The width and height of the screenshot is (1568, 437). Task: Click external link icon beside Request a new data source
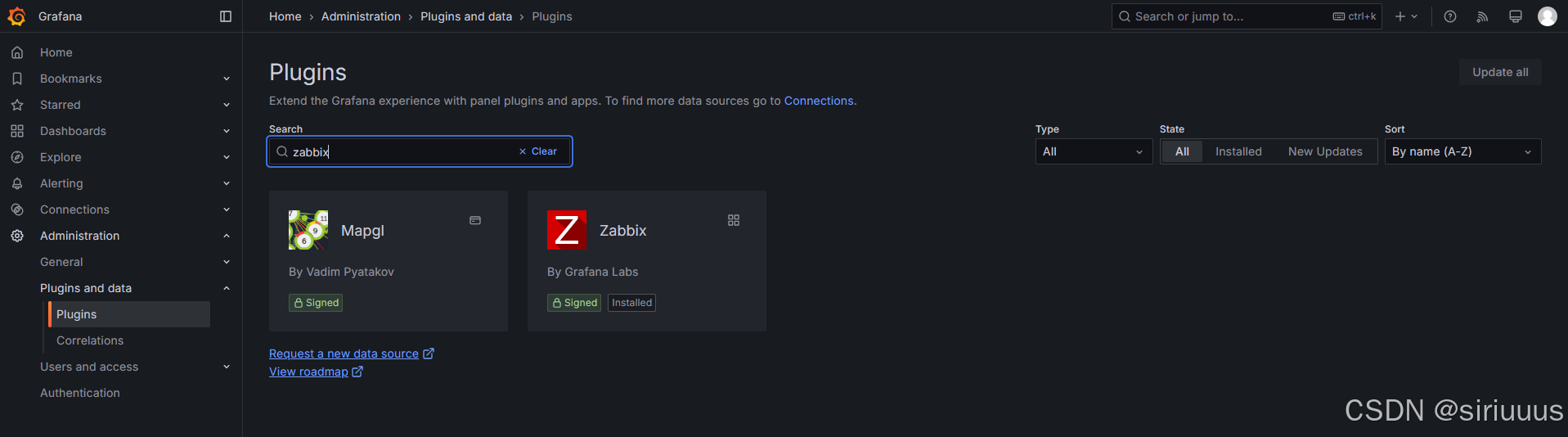(x=429, y=354)
